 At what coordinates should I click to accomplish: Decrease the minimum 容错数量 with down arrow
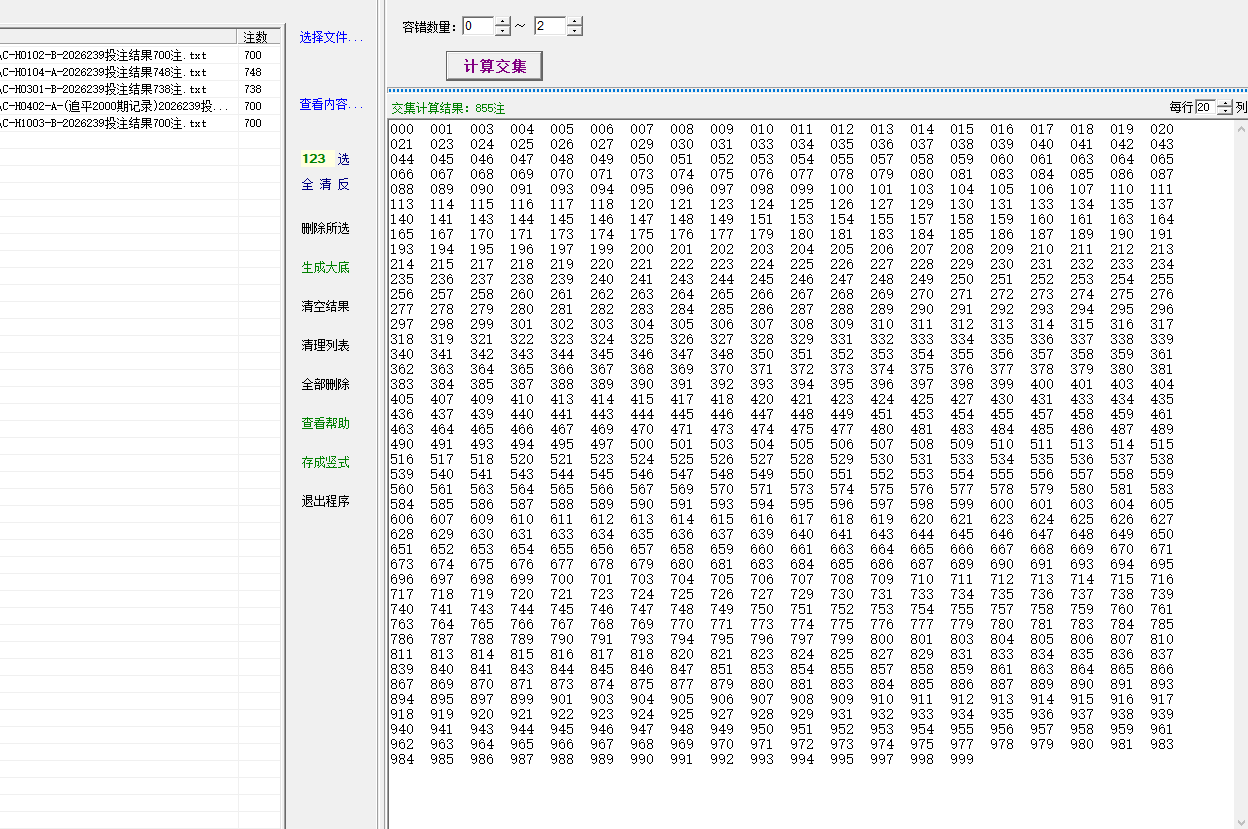pos(502,32)
